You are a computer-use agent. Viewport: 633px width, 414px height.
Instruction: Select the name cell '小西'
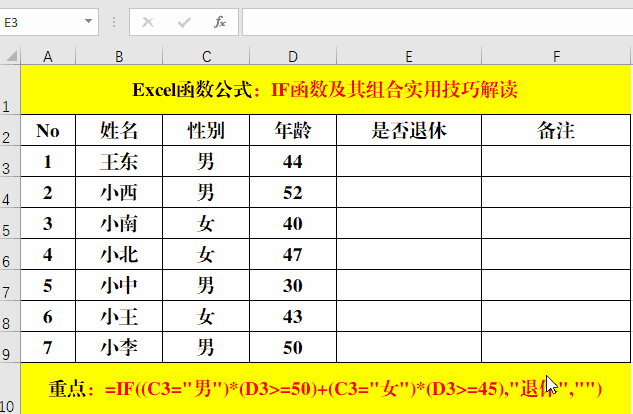[119, 192]
